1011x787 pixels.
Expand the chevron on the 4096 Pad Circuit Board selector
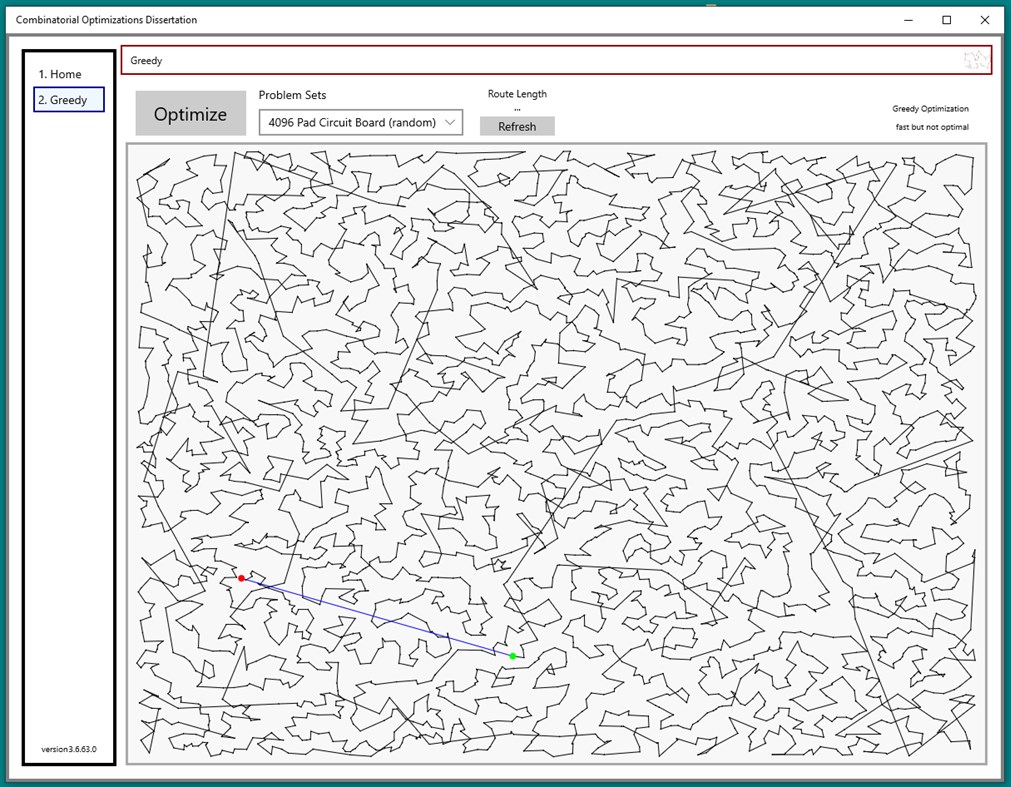pyautogui.click(x=449, y=121)
